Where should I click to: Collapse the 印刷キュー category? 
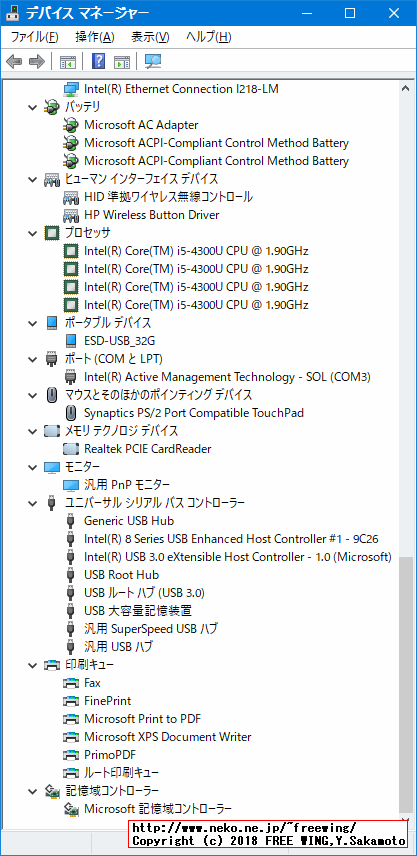(x=32, y=665)
